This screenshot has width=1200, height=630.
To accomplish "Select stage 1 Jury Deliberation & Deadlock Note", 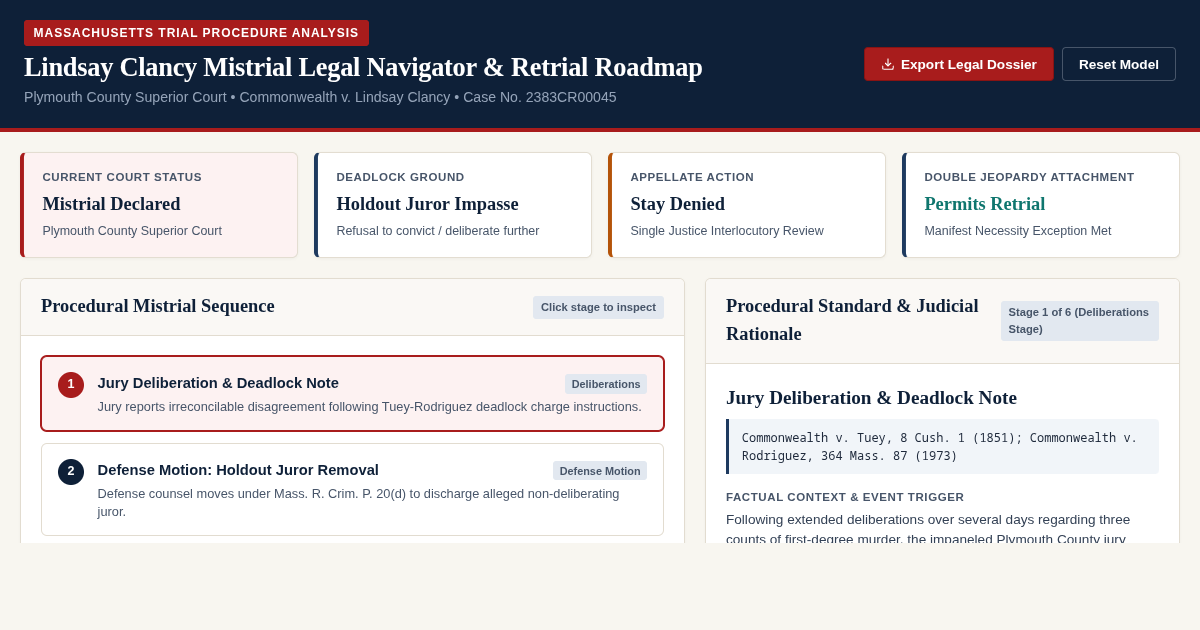I will [352, 394].
